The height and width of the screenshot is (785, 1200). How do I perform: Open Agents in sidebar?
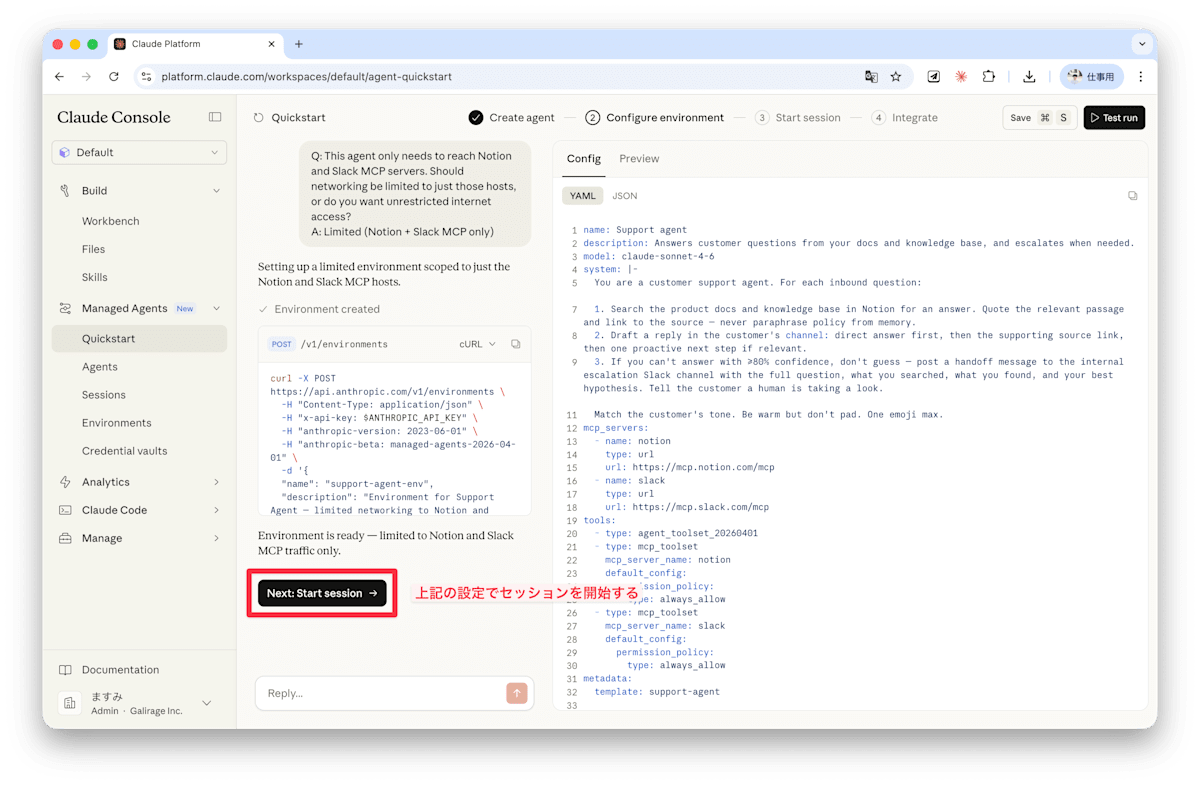(x=100, y=367)
